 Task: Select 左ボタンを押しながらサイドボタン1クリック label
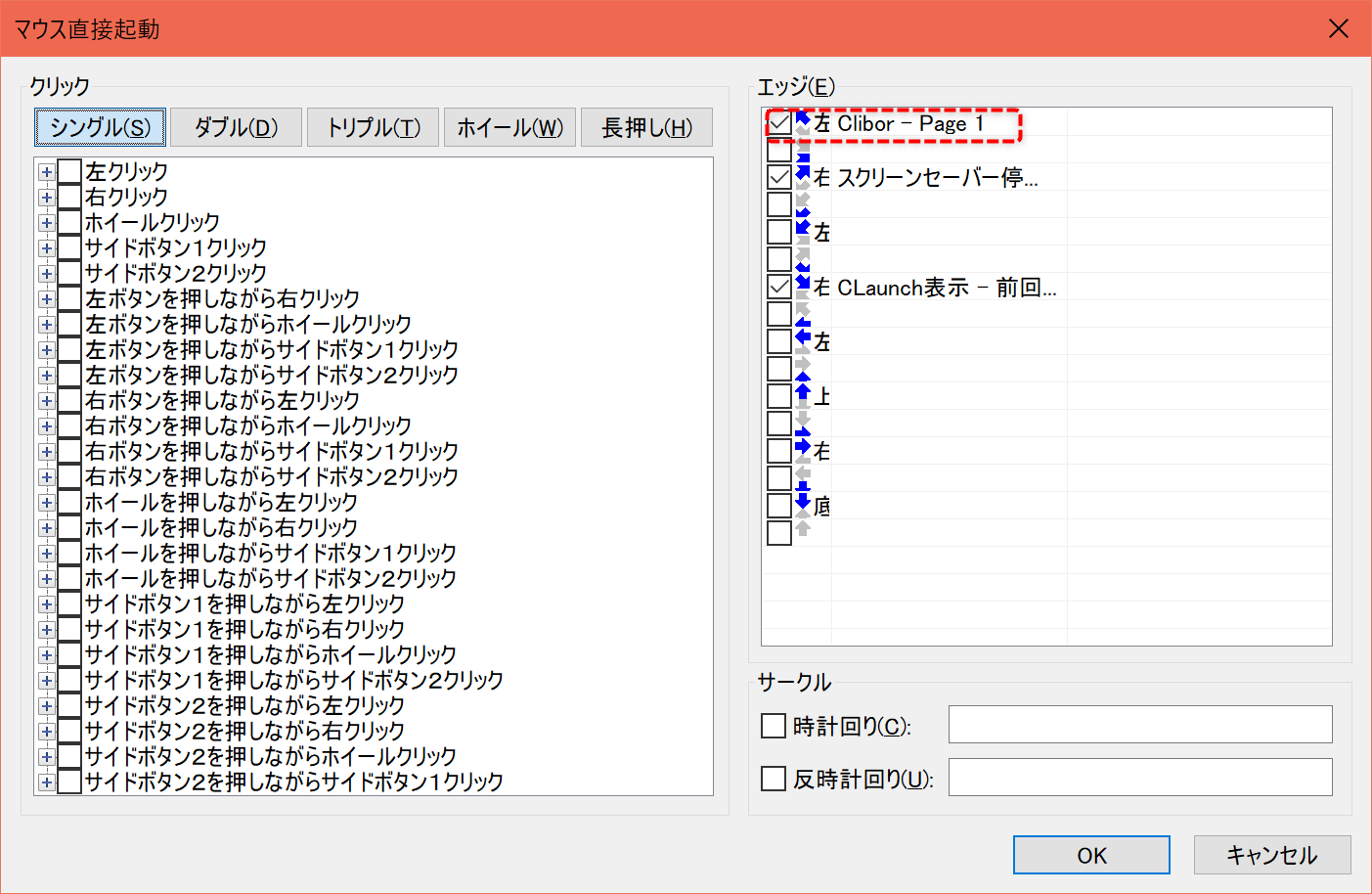pyautogui.click(x=272, y=349)
